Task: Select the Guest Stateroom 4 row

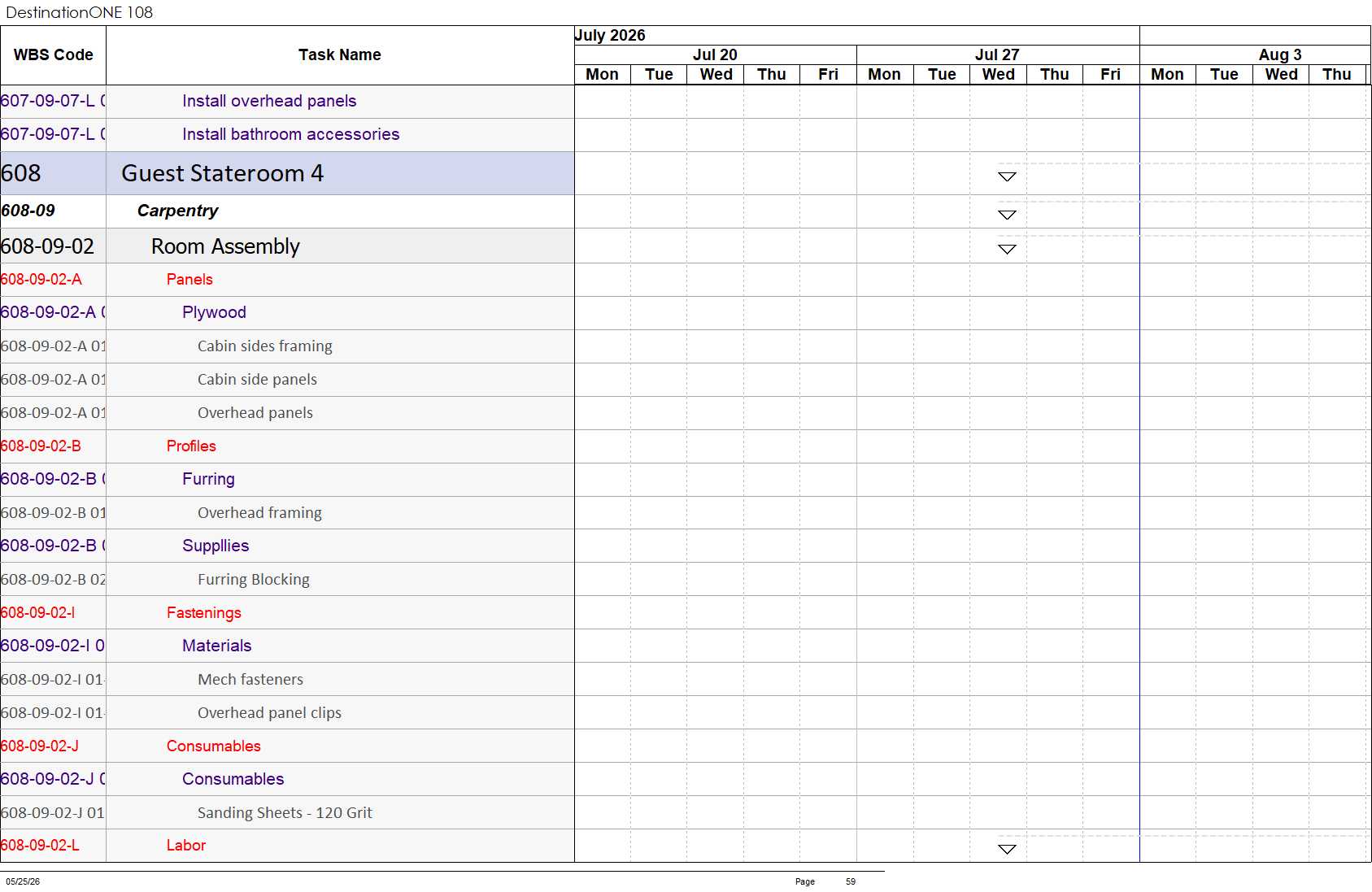Action: 287,173
